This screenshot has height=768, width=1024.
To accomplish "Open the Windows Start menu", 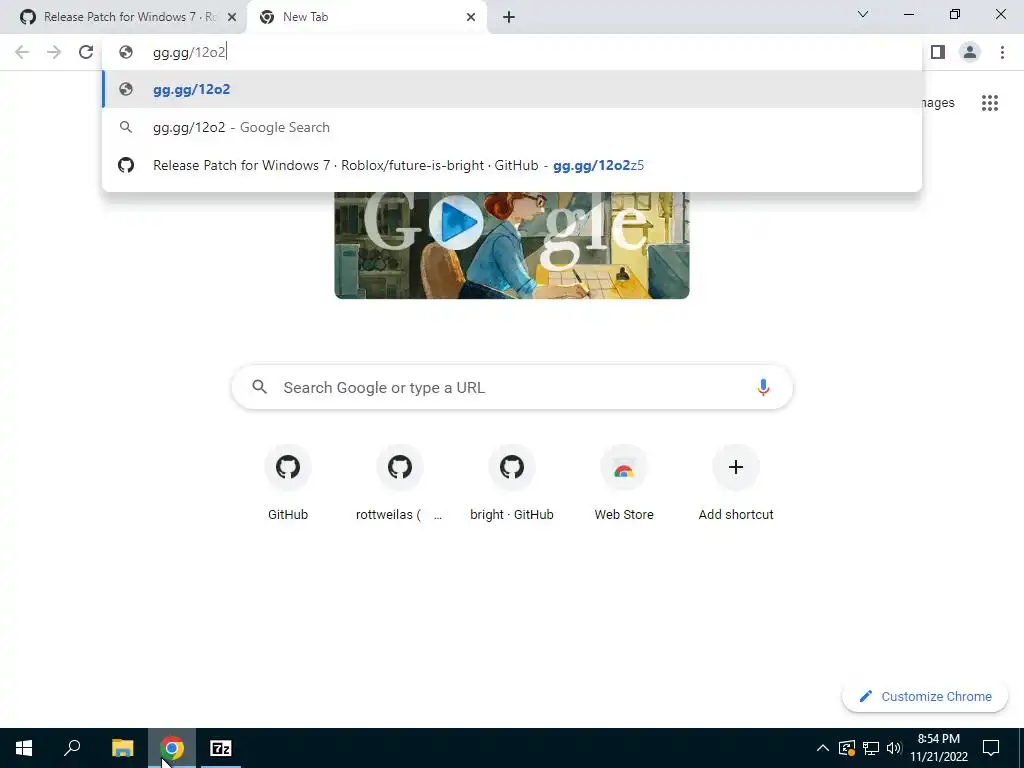I will coord(24,748).
